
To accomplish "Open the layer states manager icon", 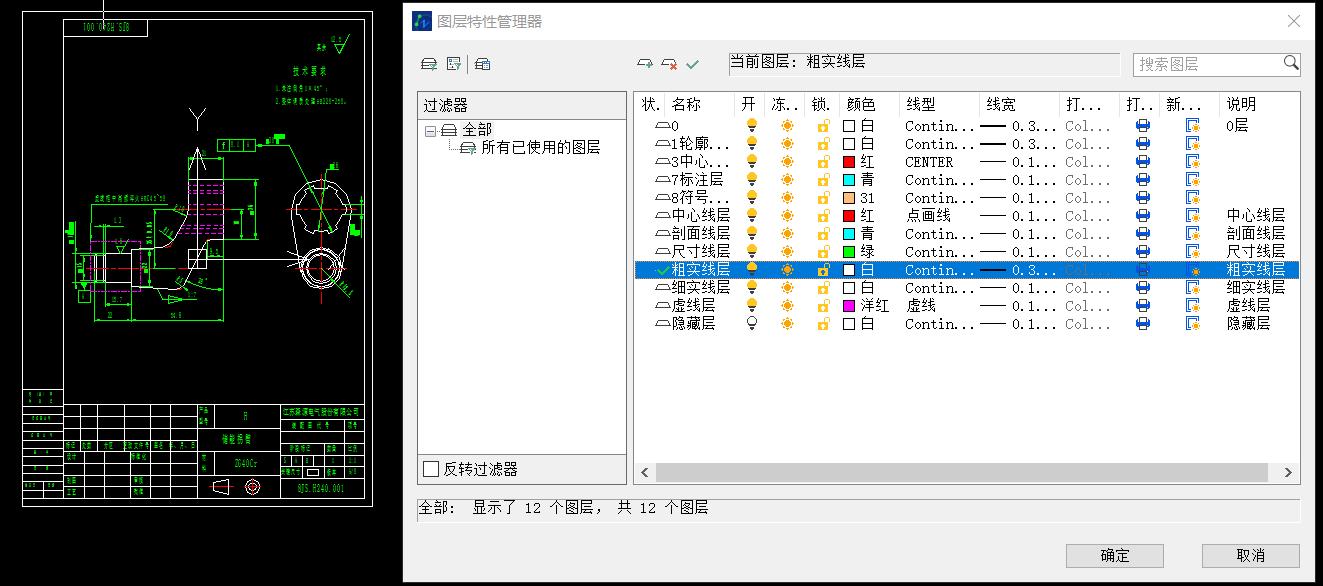I will pyautogui.click(x=483, y=63).
